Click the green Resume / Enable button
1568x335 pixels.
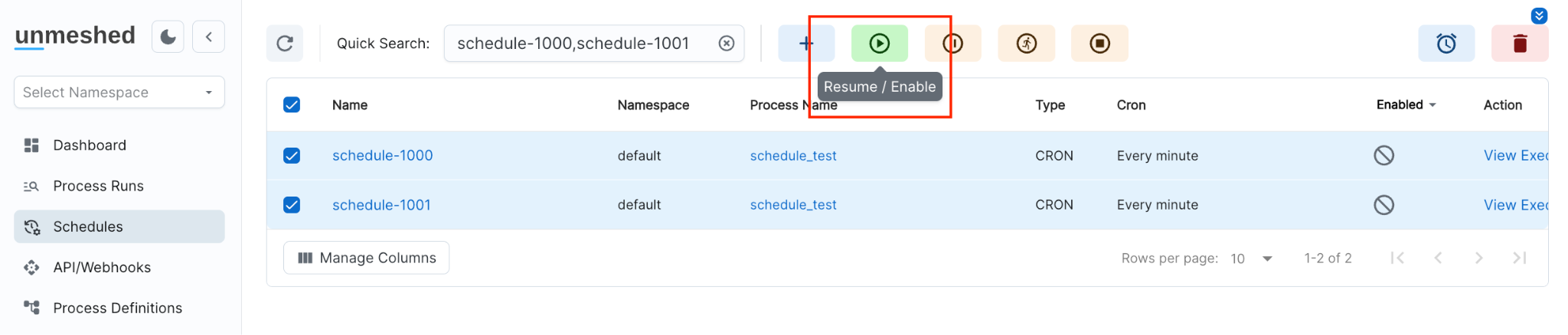click(879, 44)
